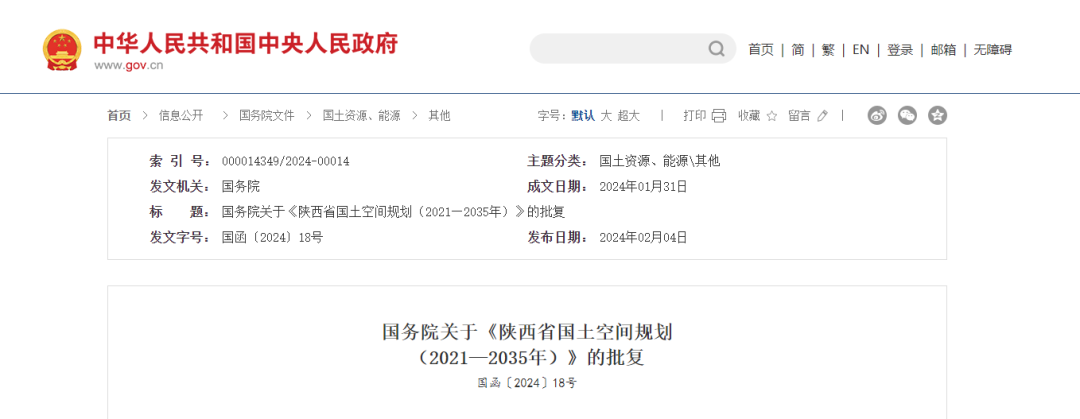
Task: Click the magnifier search icon
Action: 716,49
